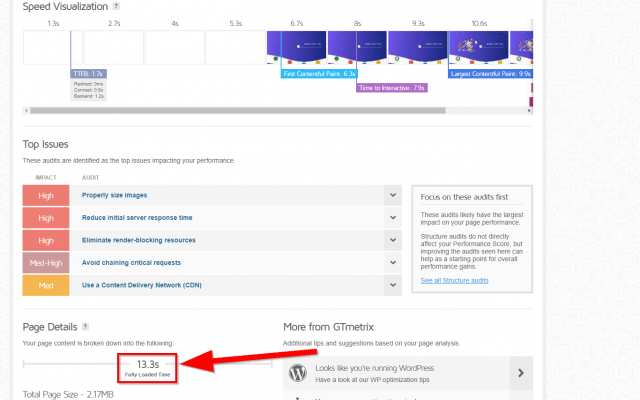The width and height of the screenshot is (640, 400).
Task: Click the More from GTmetrix heading
Action: [x=328, y=327]
